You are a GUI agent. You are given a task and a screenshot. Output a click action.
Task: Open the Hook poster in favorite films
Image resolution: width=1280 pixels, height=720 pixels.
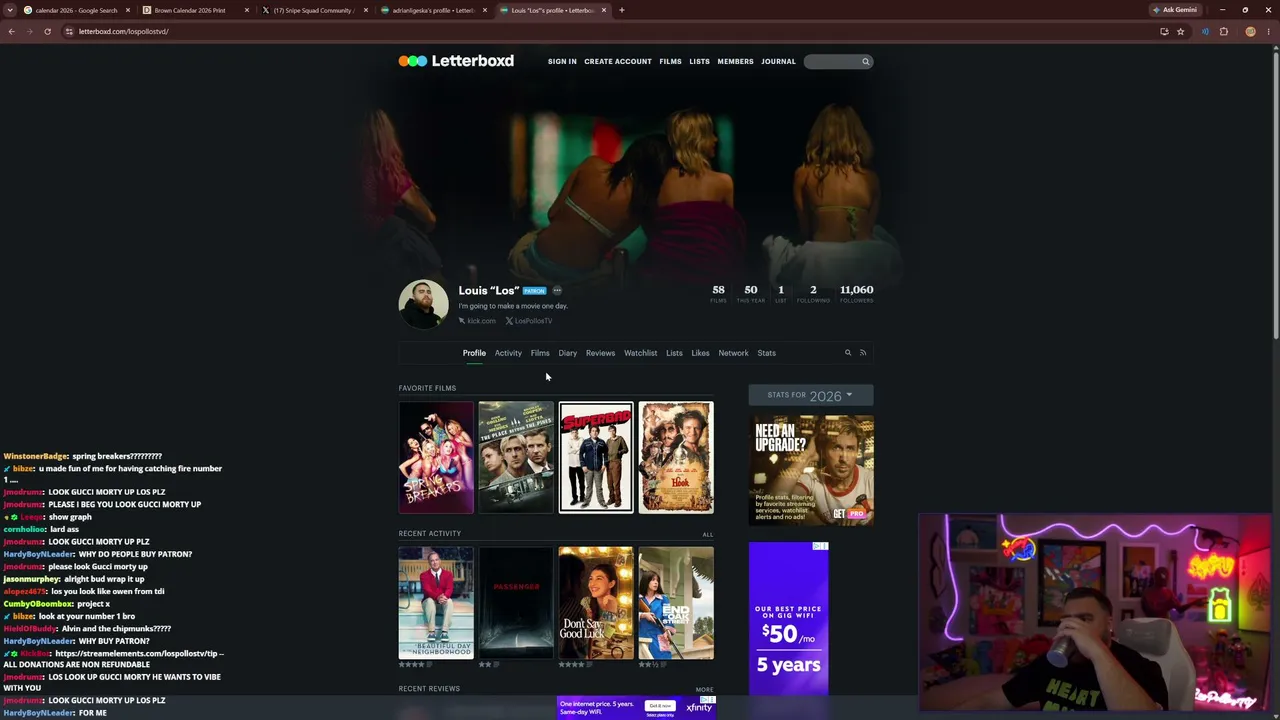click(676, 457)
